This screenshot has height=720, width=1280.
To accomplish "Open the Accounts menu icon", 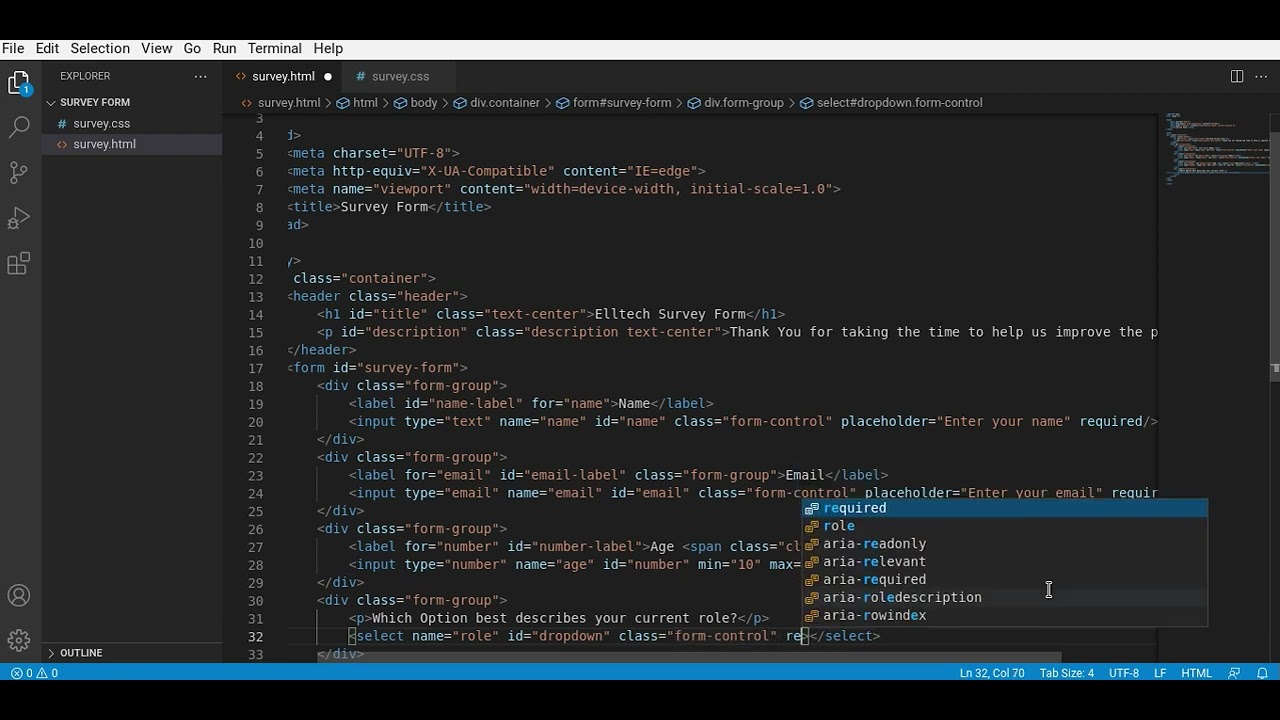I will click(x=19, y=595).
